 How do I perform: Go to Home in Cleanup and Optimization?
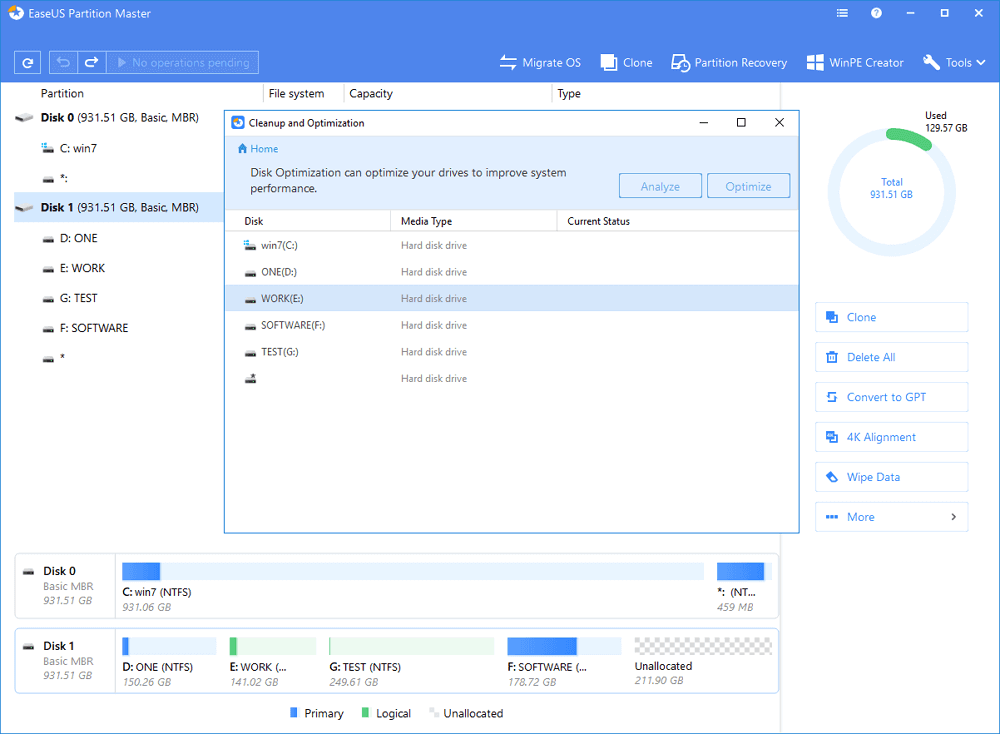pos(258,149)
